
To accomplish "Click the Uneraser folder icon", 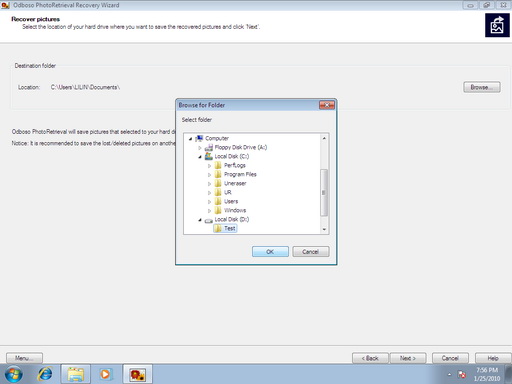I will click(218, 183).
